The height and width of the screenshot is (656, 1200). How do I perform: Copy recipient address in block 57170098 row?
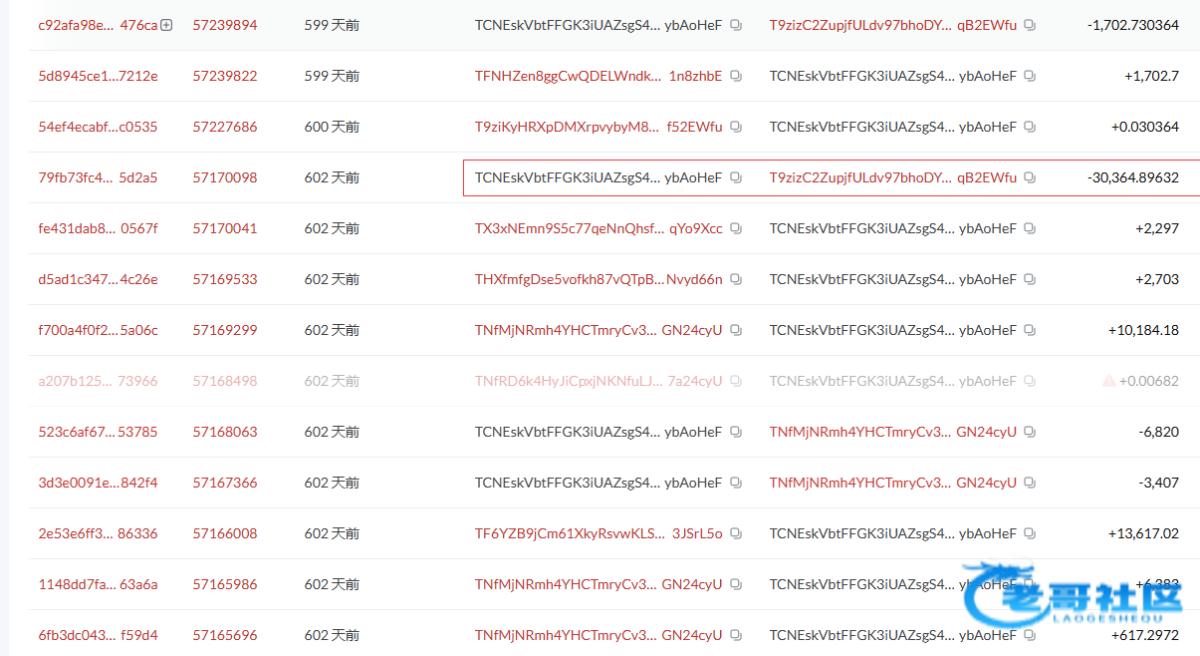coord(1030,178)
